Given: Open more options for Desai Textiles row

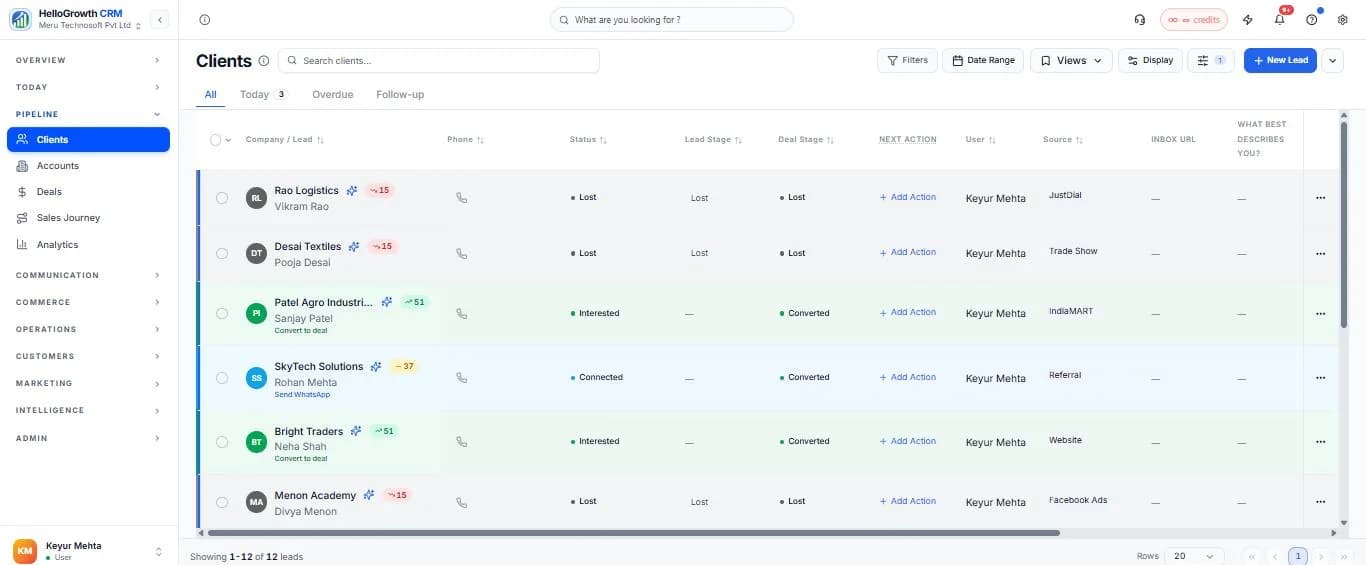Looking at the screenshot, I should pos(1320,254).
